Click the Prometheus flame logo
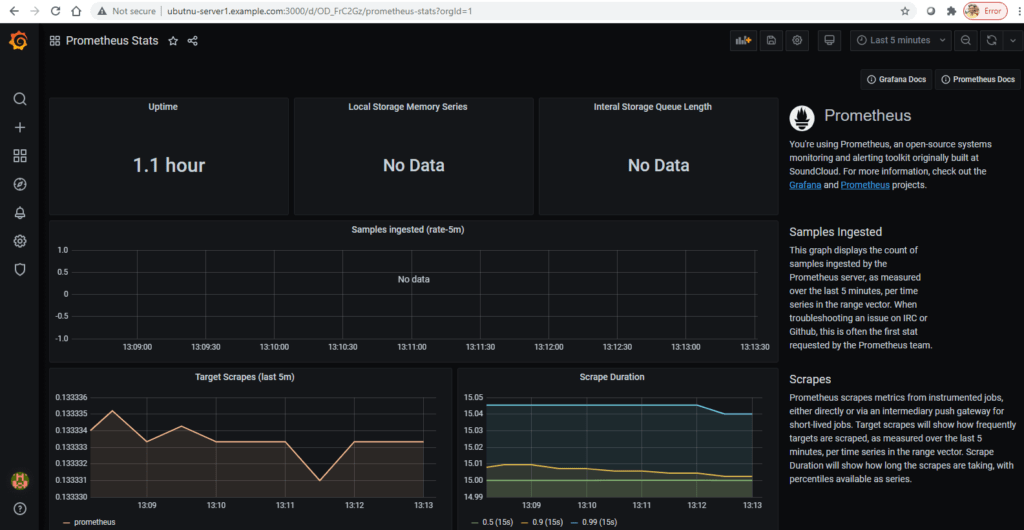The width and height of the screenshot is (1024, 530). pos(802,117)
